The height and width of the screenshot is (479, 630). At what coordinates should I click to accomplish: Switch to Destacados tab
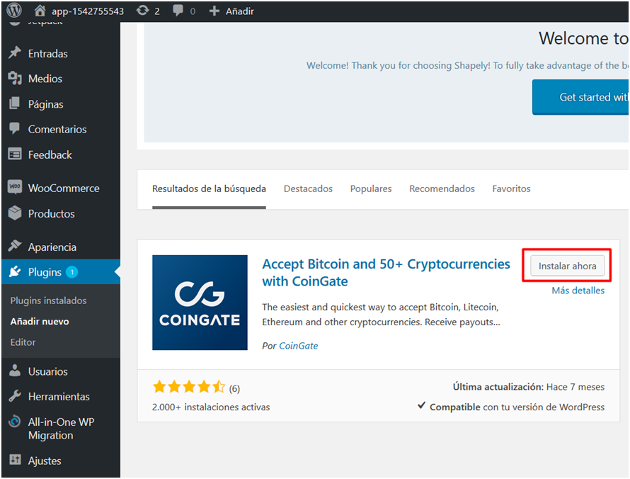pos(308,188)
